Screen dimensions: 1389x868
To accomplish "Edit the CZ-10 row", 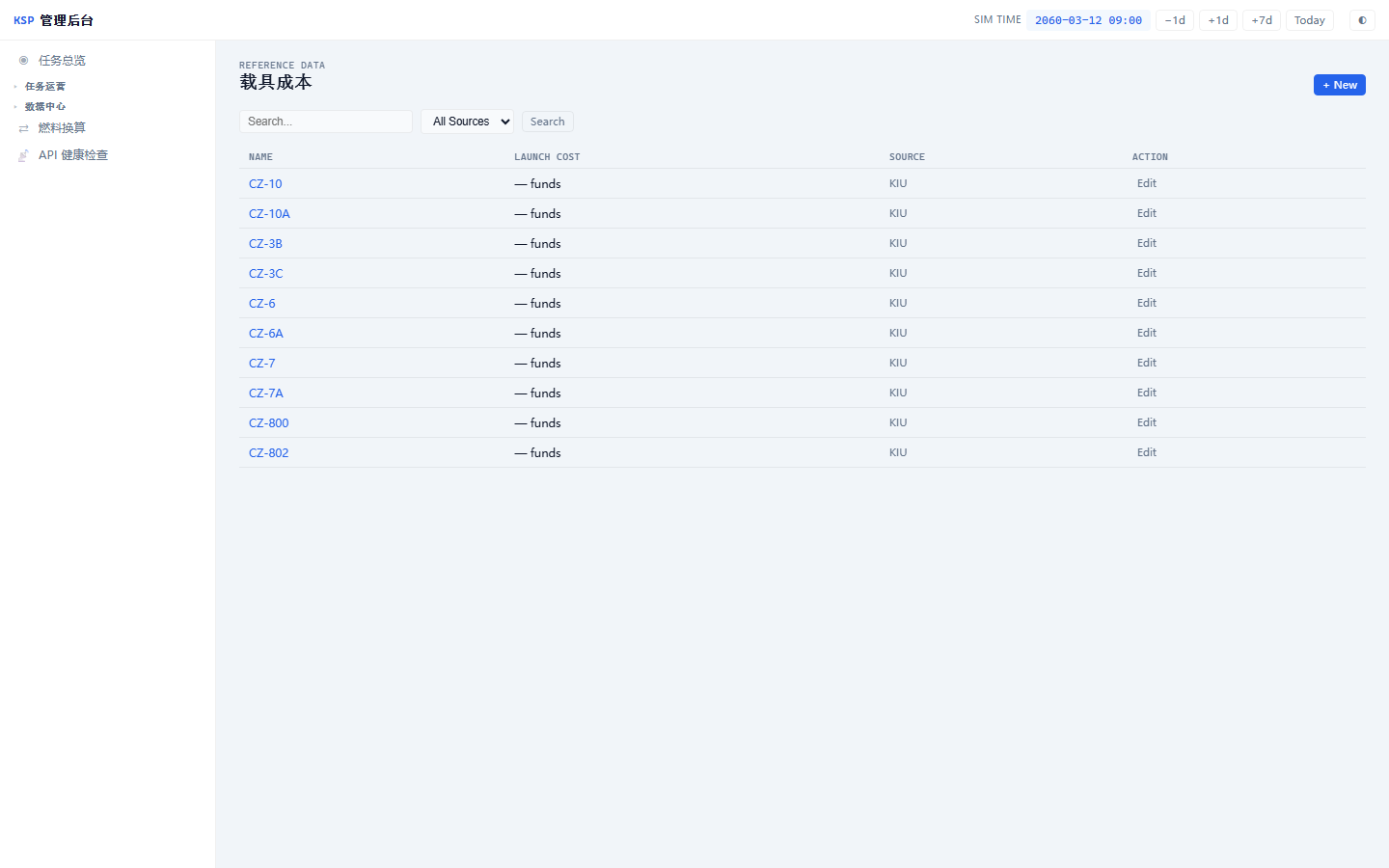I will click(x=1147, y=183).
